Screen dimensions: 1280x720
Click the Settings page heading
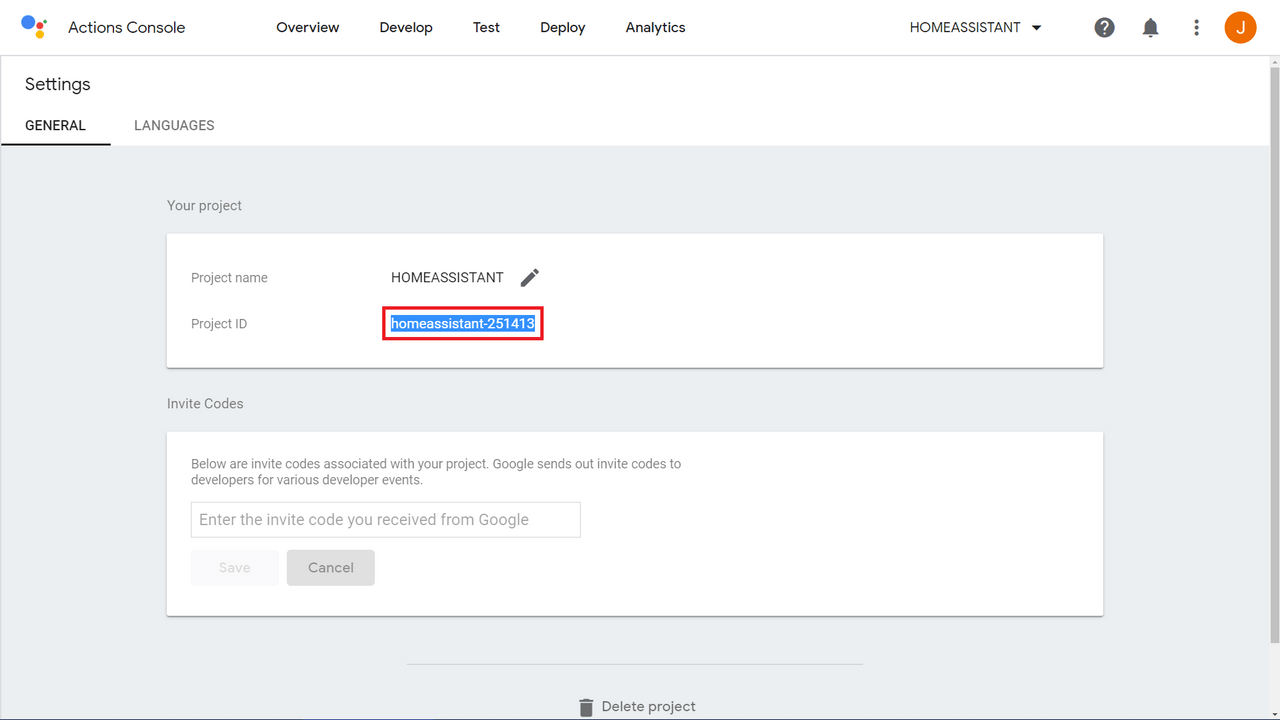tap(58, 85)
